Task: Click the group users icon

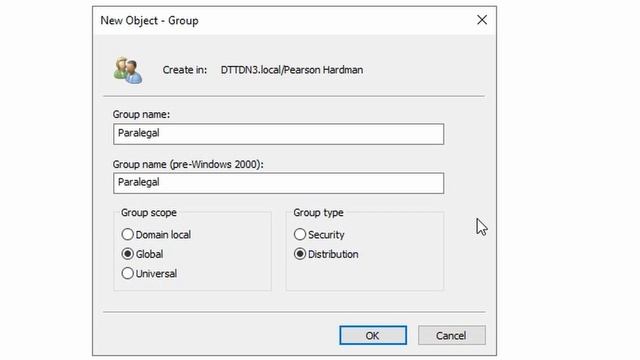Action: [128, 70]
